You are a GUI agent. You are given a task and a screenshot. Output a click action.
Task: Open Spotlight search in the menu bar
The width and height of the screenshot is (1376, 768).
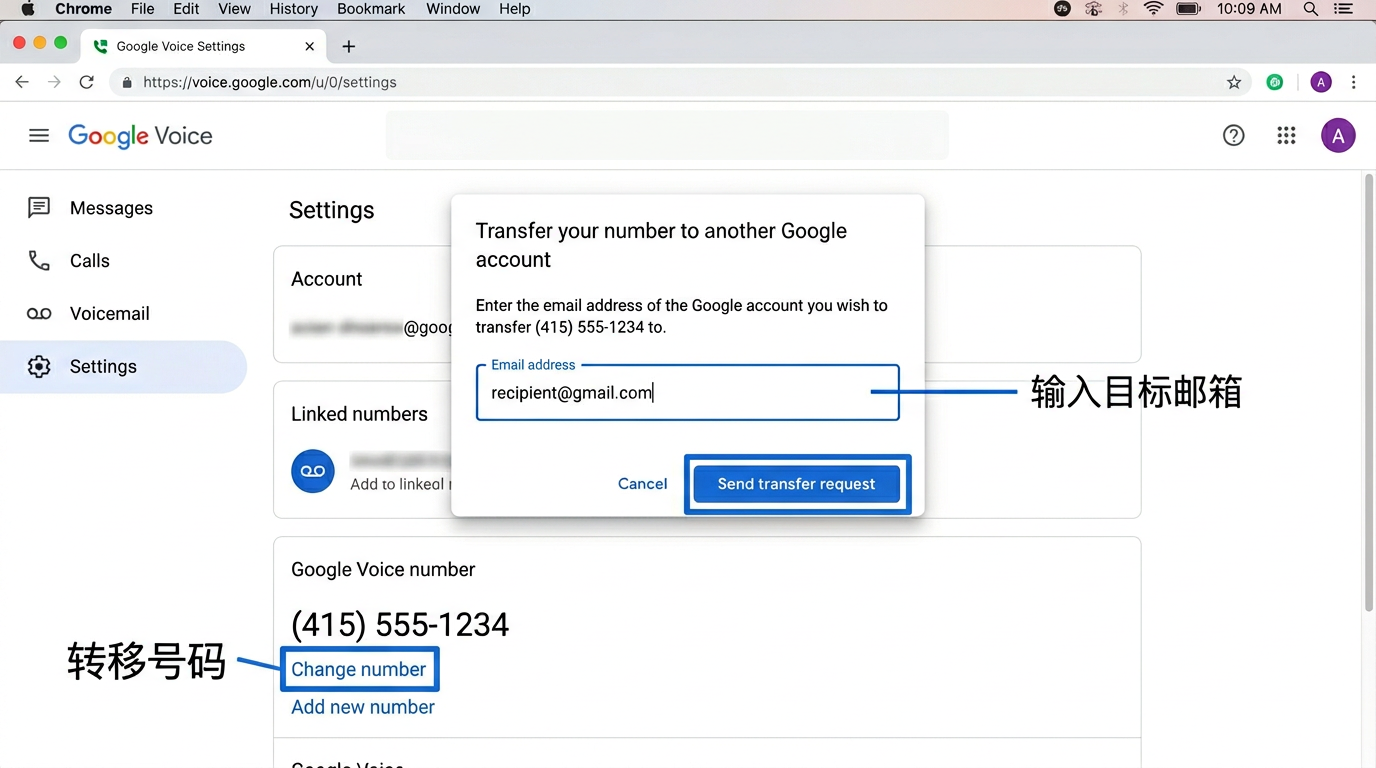pyautogui.click(x=1310, y=9)
